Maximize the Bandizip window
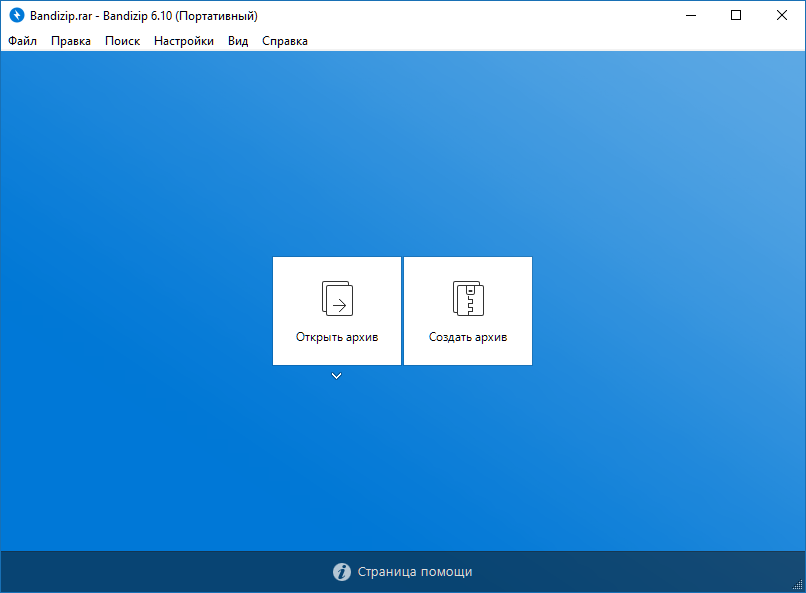This screenshot has height=593, width=806. 736,15
